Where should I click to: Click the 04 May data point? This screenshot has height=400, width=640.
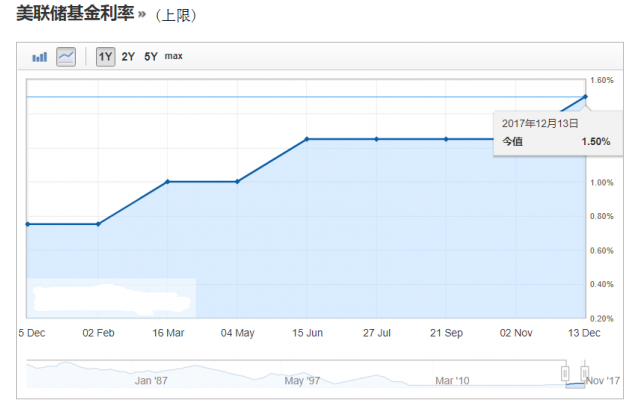click(x=236, y=181)
